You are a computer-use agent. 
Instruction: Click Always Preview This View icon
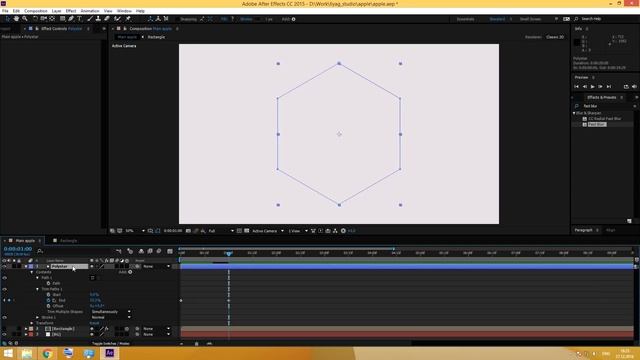pyautogui.click(x=112, y=231)
